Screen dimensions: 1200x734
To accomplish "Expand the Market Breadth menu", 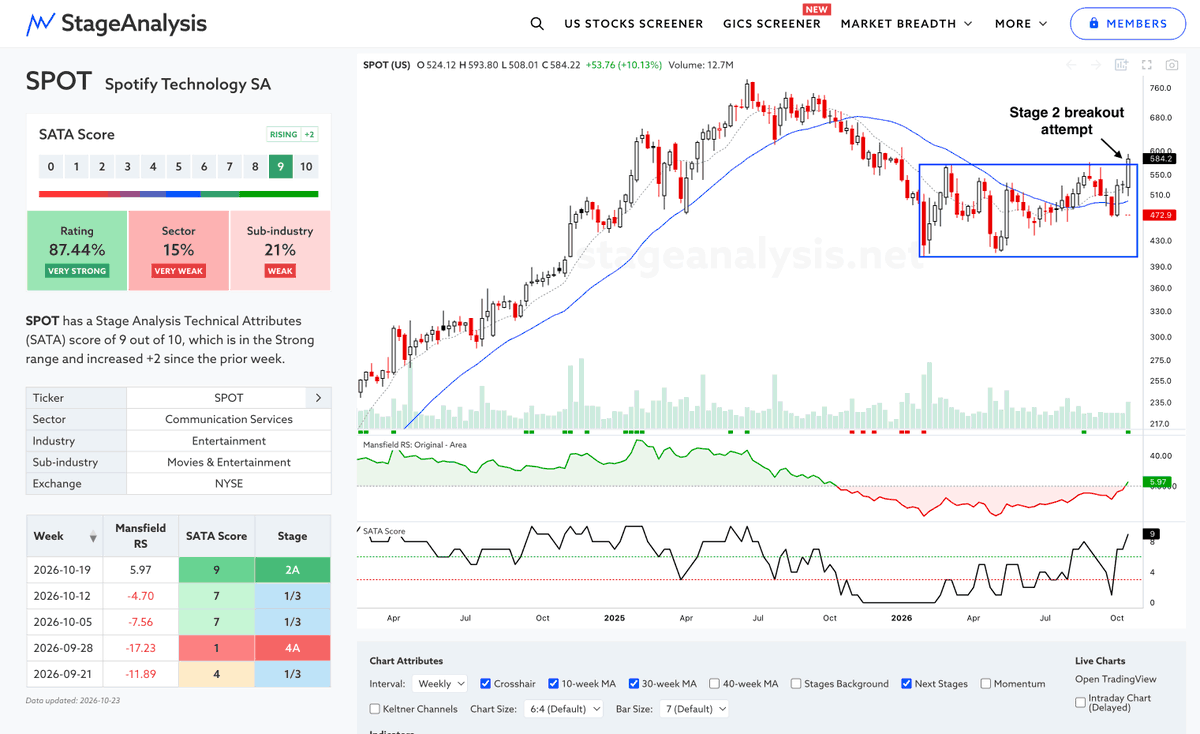I will click(907, 23).
